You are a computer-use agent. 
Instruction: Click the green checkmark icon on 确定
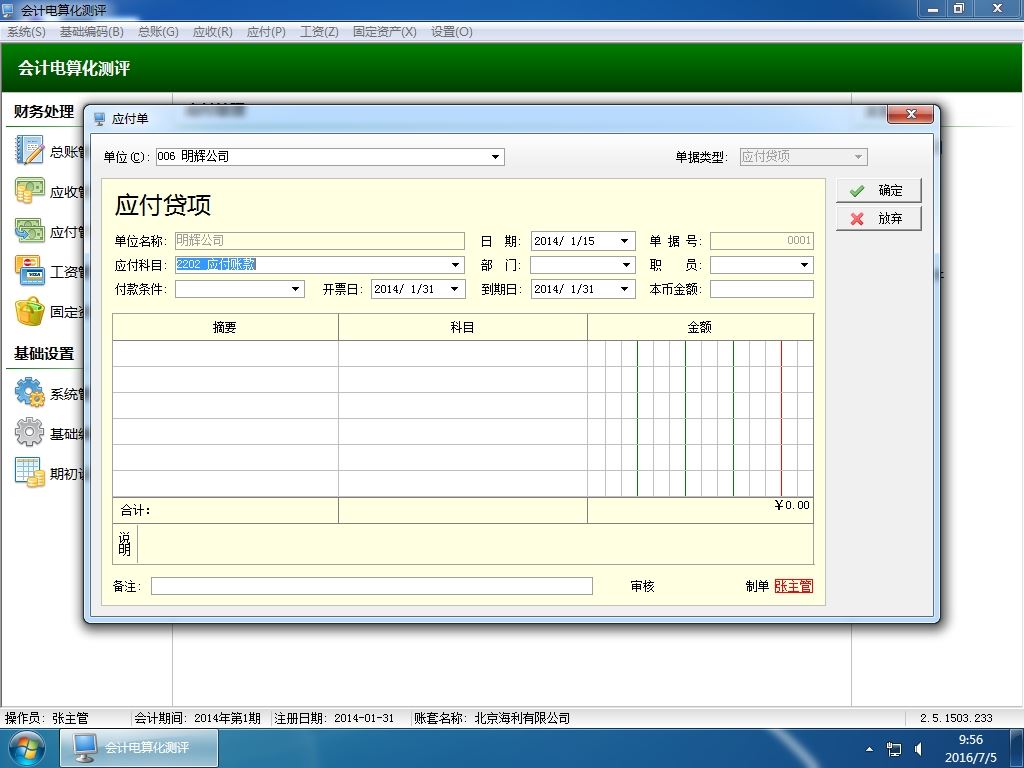(x=857, y=191)
